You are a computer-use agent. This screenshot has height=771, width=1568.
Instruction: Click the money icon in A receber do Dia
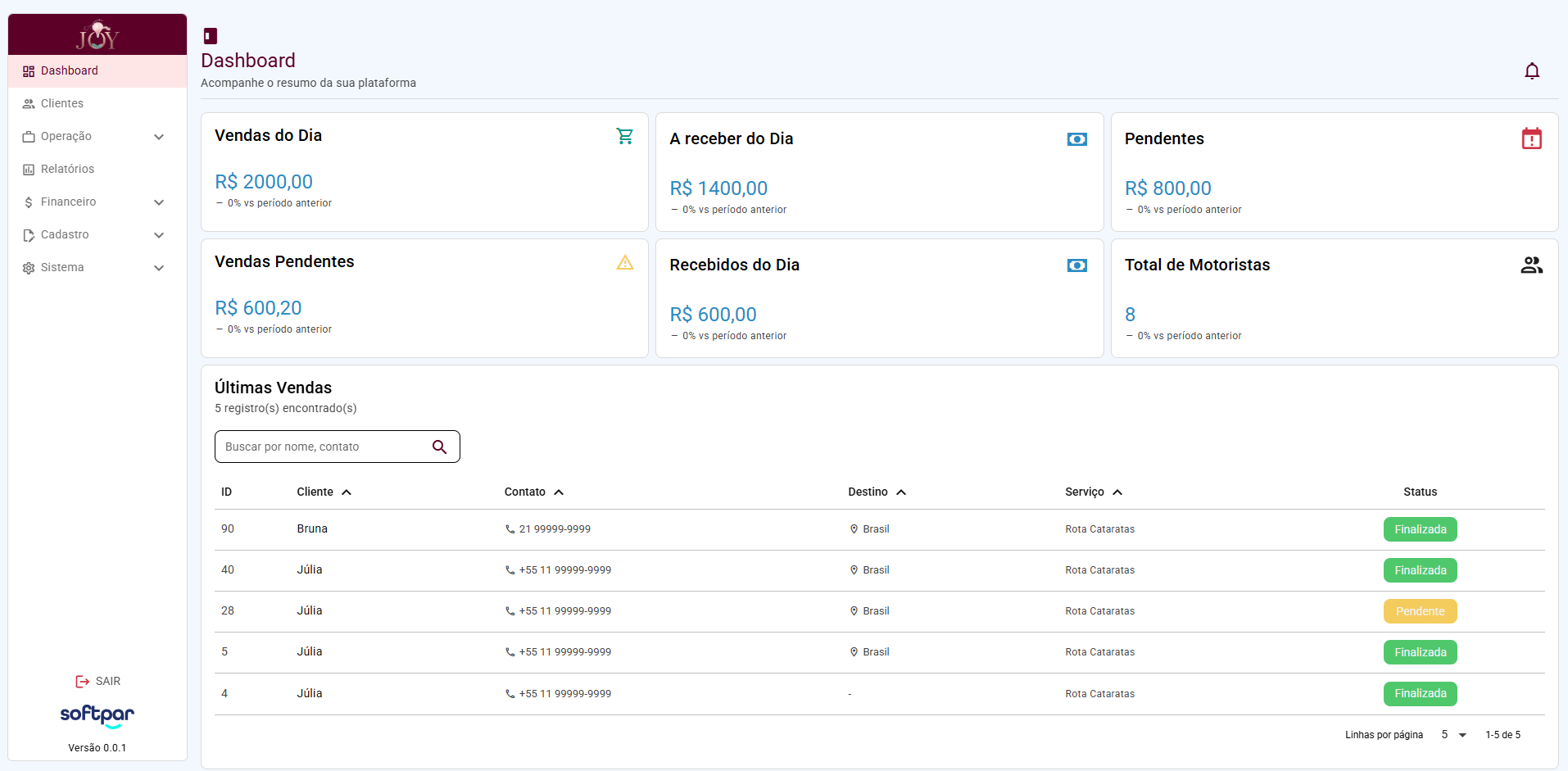(1077, 139)
